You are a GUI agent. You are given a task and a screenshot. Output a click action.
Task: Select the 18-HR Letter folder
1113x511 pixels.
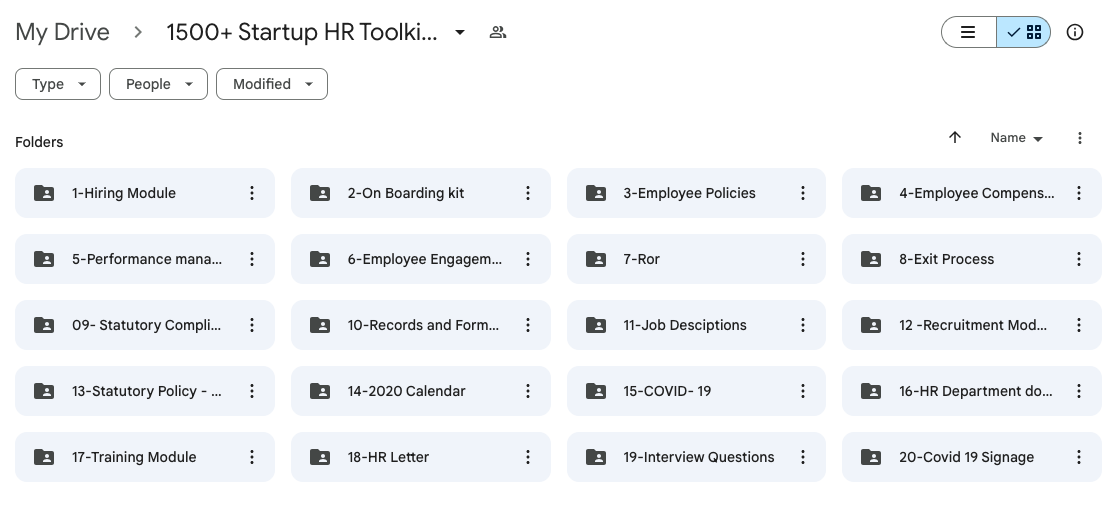(x=420, y=457)
